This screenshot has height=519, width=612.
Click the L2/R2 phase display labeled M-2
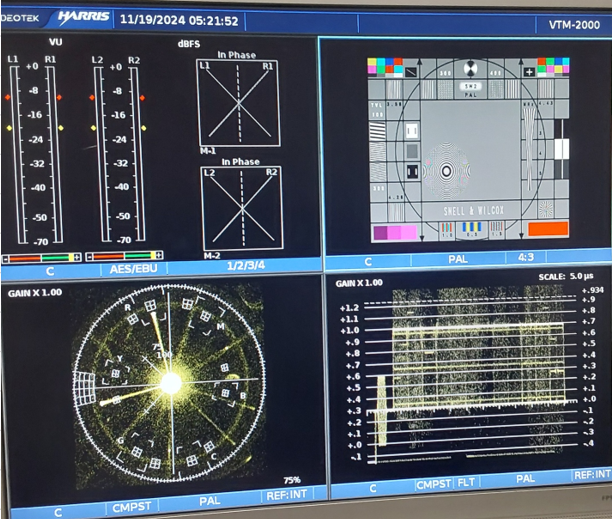click(242, 208)
